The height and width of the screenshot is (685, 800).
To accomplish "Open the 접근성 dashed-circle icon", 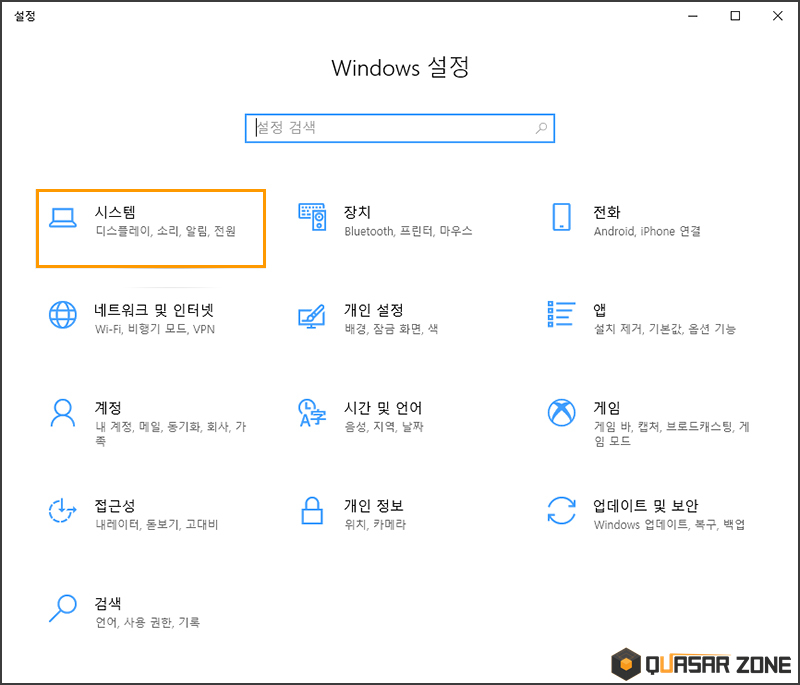I will coord(63,511).
